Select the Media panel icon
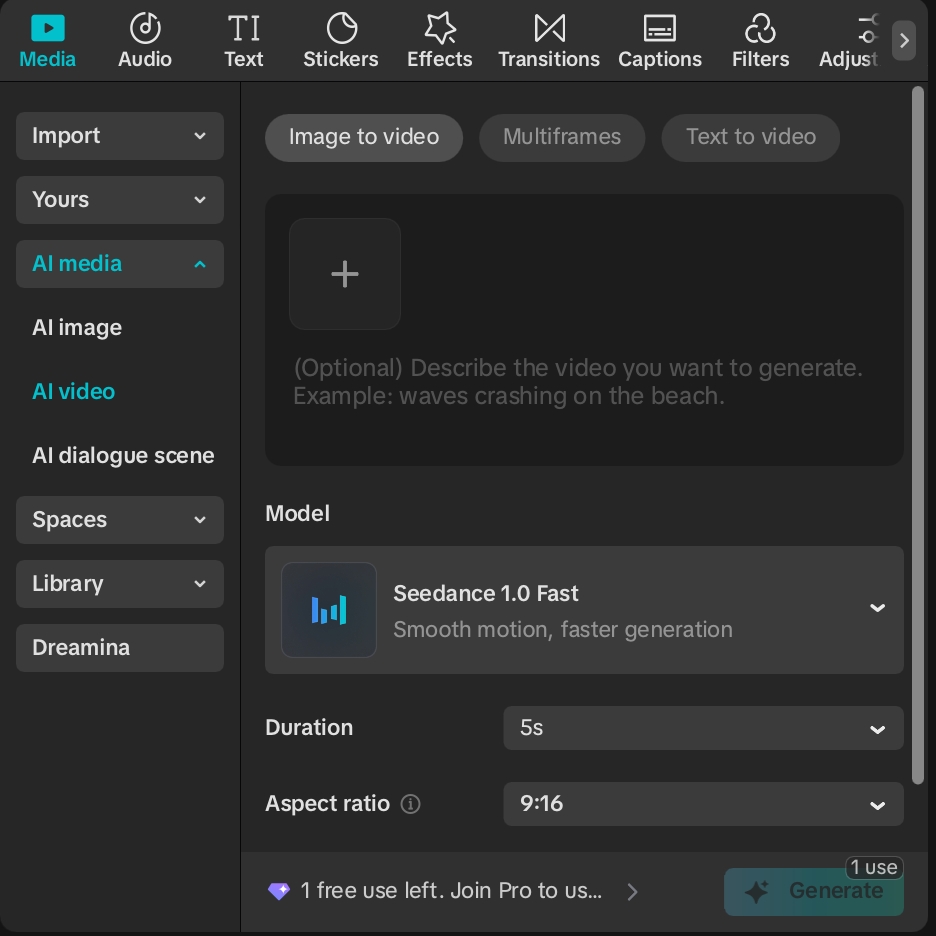 click(x=47, y=28)
